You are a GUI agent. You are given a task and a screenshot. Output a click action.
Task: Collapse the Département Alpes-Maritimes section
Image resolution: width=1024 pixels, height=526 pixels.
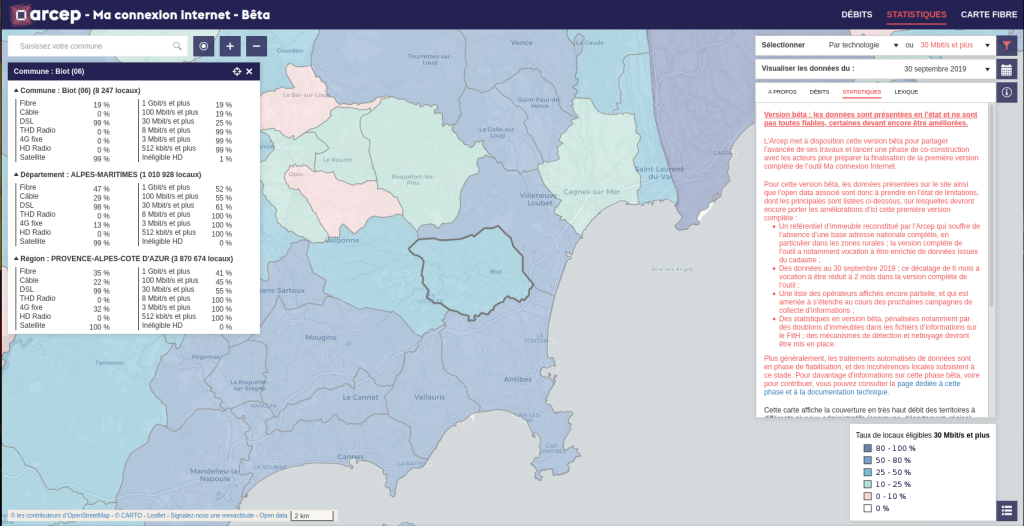(16, 174)
